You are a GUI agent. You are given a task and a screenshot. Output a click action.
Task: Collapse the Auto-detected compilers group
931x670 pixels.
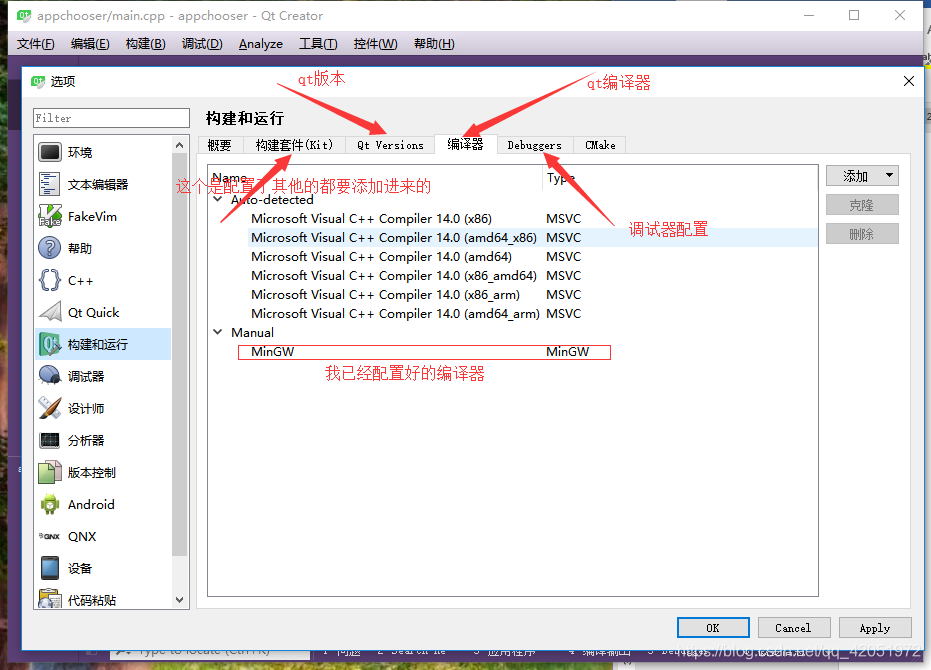coord(218,200)
